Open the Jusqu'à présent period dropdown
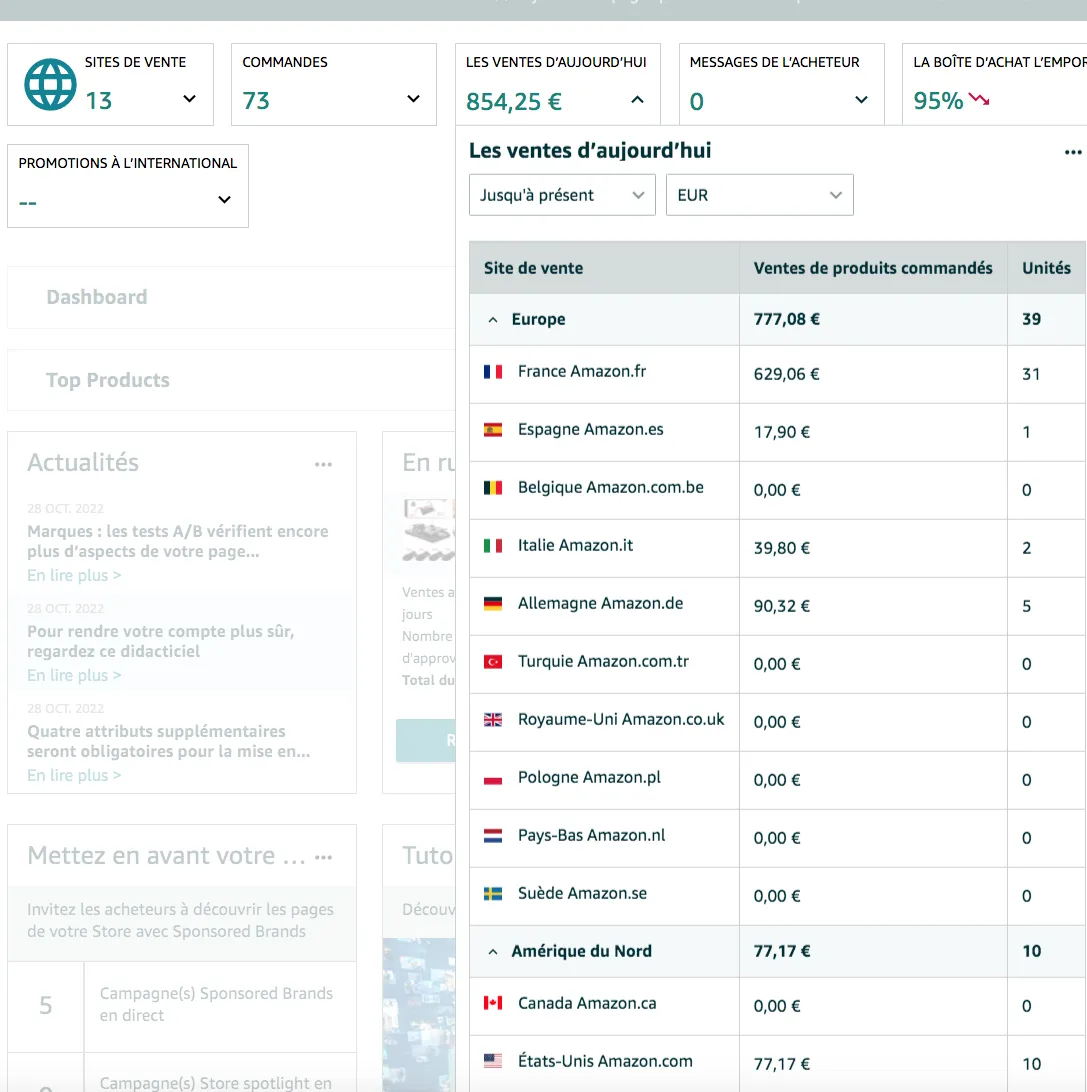 click(562, 195)
